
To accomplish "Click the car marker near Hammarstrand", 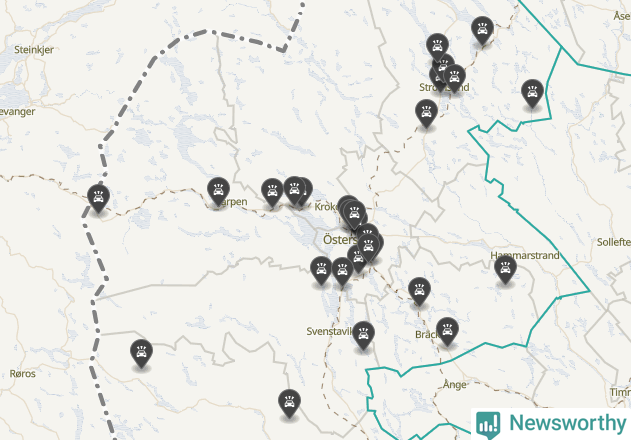I will 505,269.
